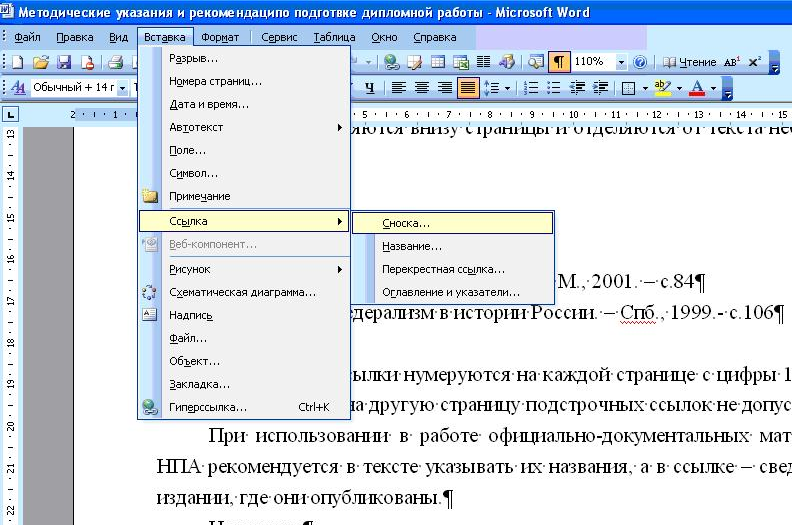Expand Formatting toolbar options arrow
Viewport: 792px width, 525px height.
click(x=727, y=88)
